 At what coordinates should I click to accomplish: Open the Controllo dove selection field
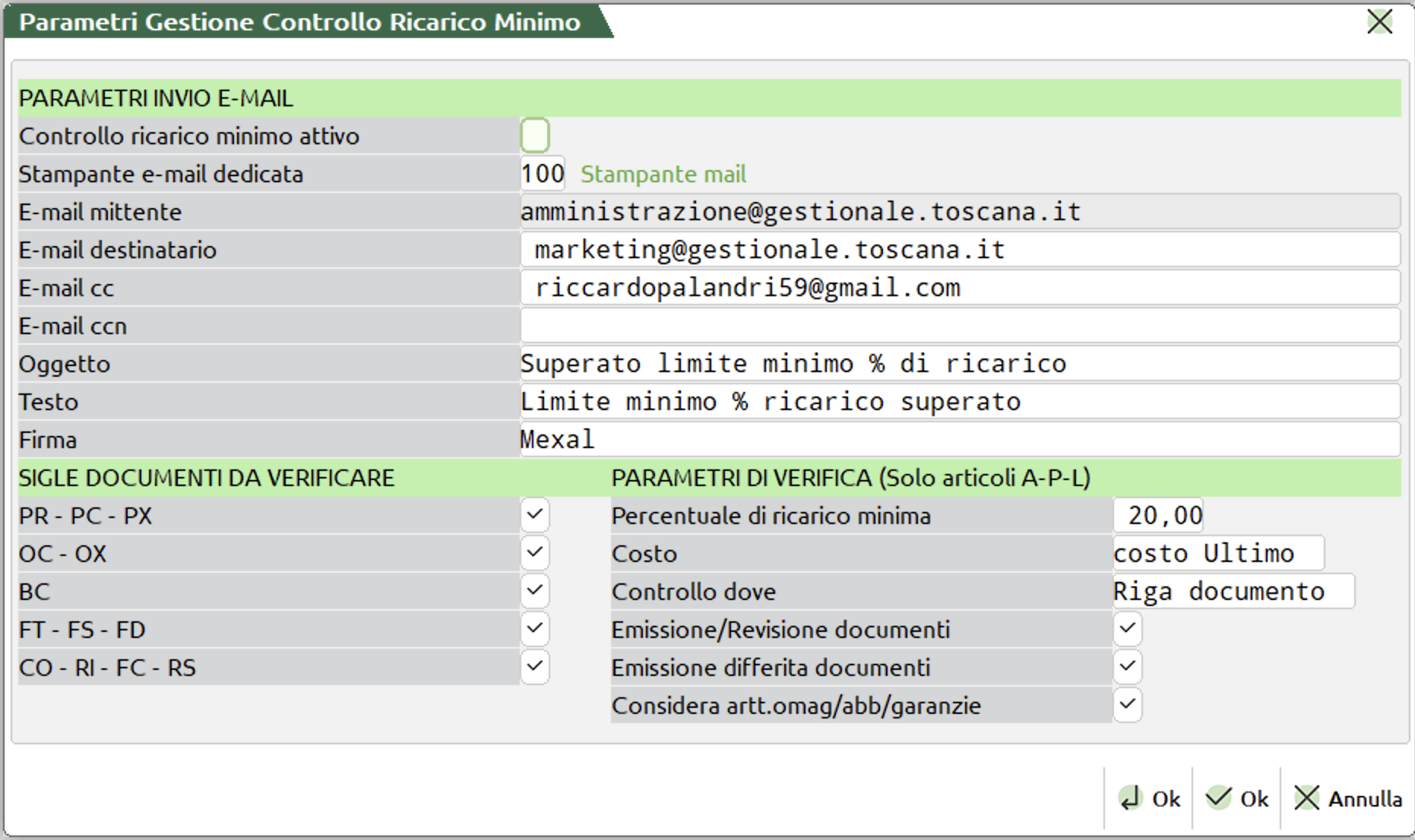pyautogui.click(x=1233, y=591)
